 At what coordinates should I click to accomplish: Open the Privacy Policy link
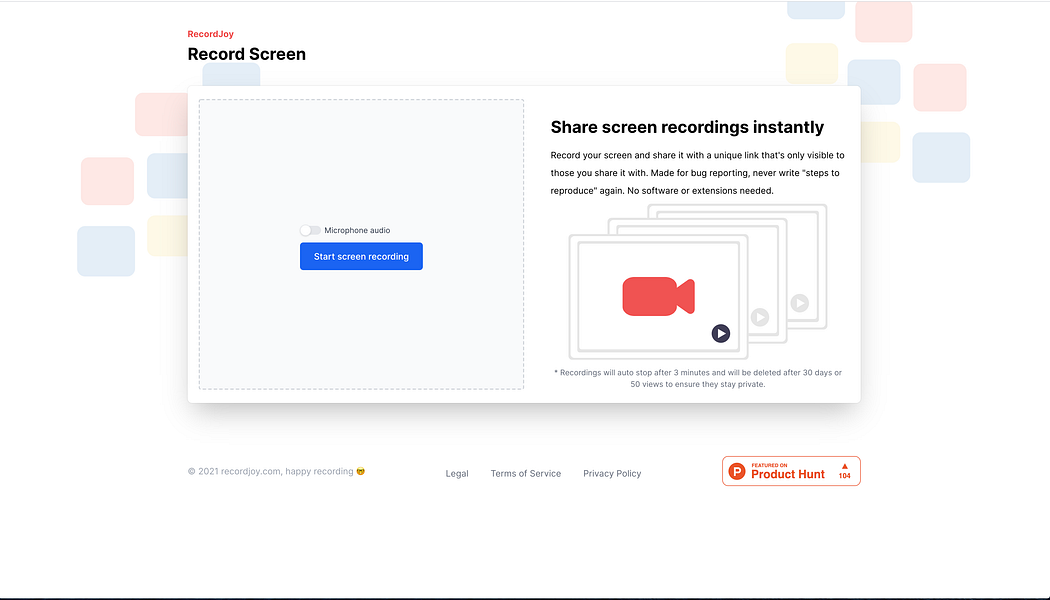612,473
